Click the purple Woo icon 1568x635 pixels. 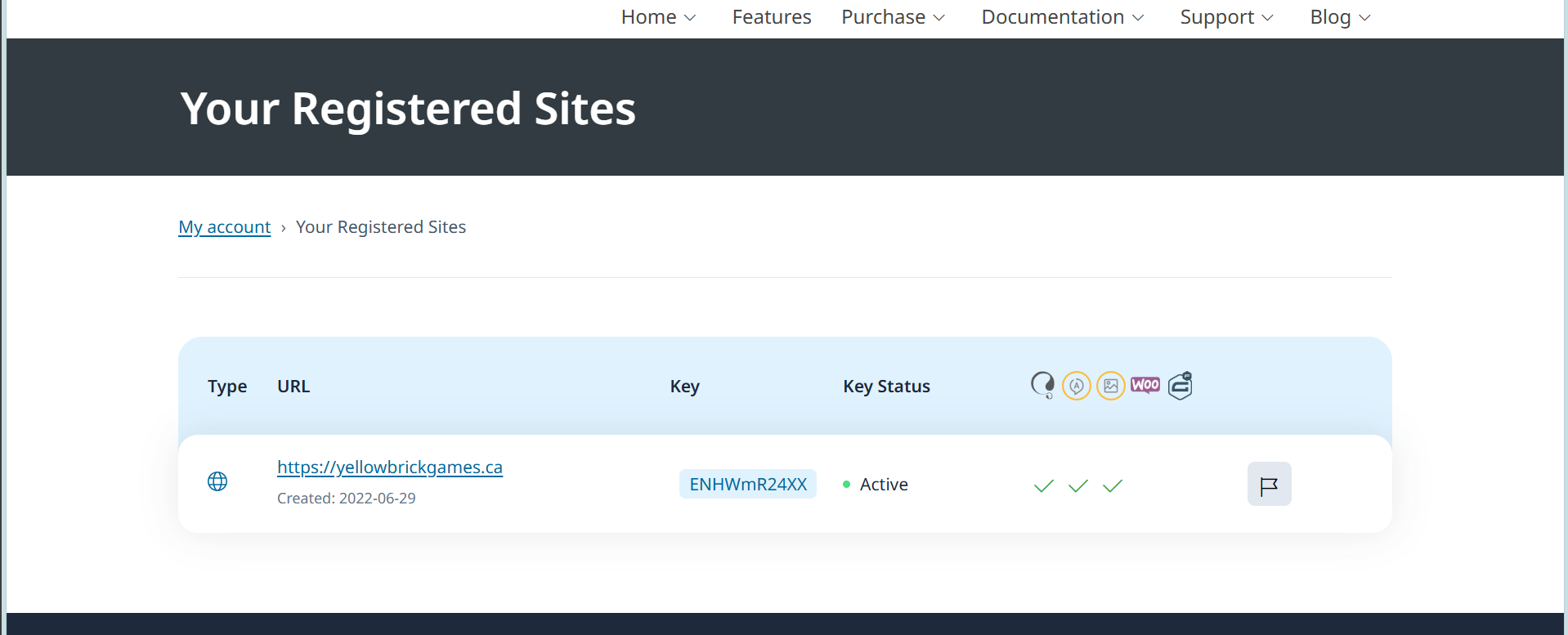tap(1145, 385)
